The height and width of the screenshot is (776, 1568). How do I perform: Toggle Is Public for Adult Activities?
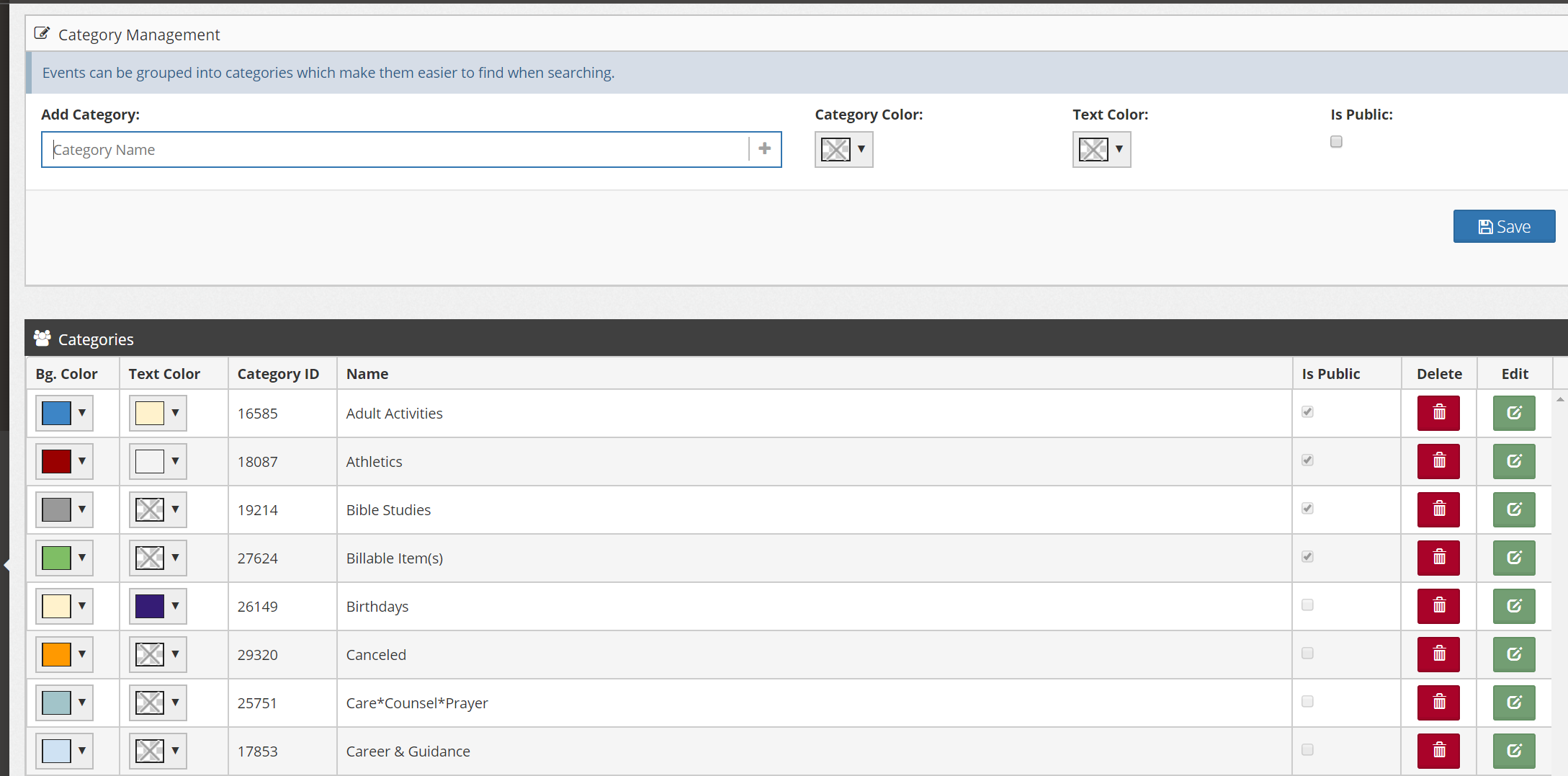[x=1307, y=412]
